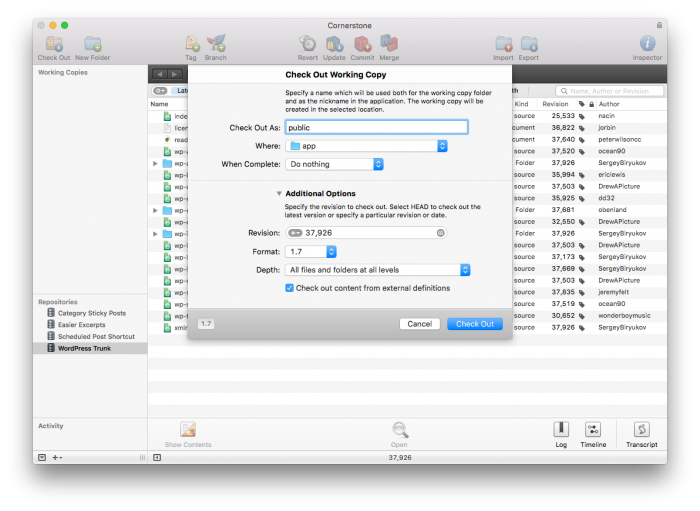Click the Repositories sidebar header
Screen dimensions: 700x511
[x=58, y=302]
